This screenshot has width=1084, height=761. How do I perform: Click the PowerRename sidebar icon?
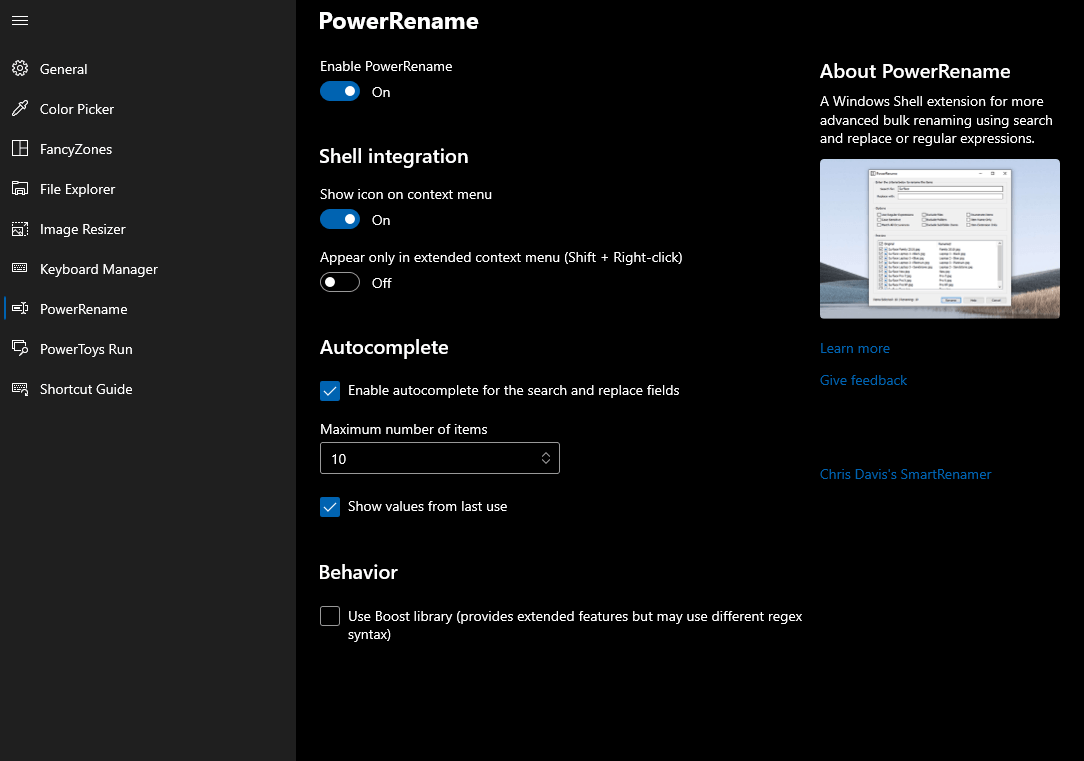coord(19,308)
